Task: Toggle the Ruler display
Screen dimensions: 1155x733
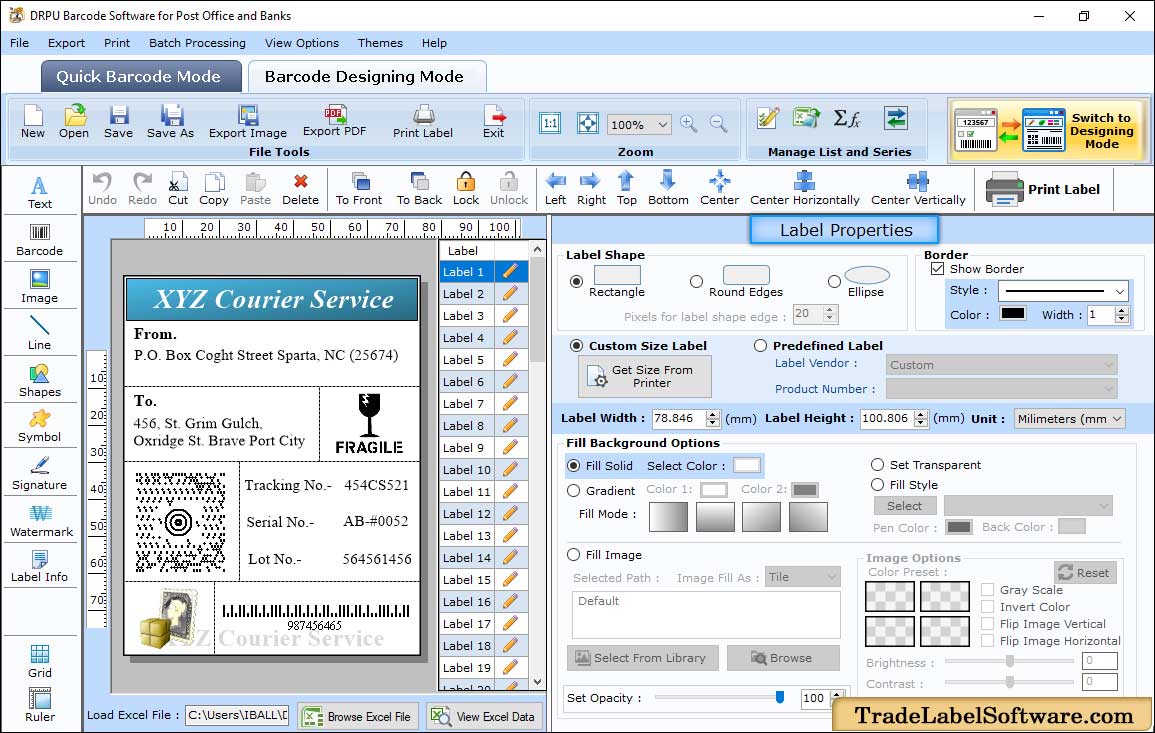Action: pyautogui.click(x=40, y=705)
